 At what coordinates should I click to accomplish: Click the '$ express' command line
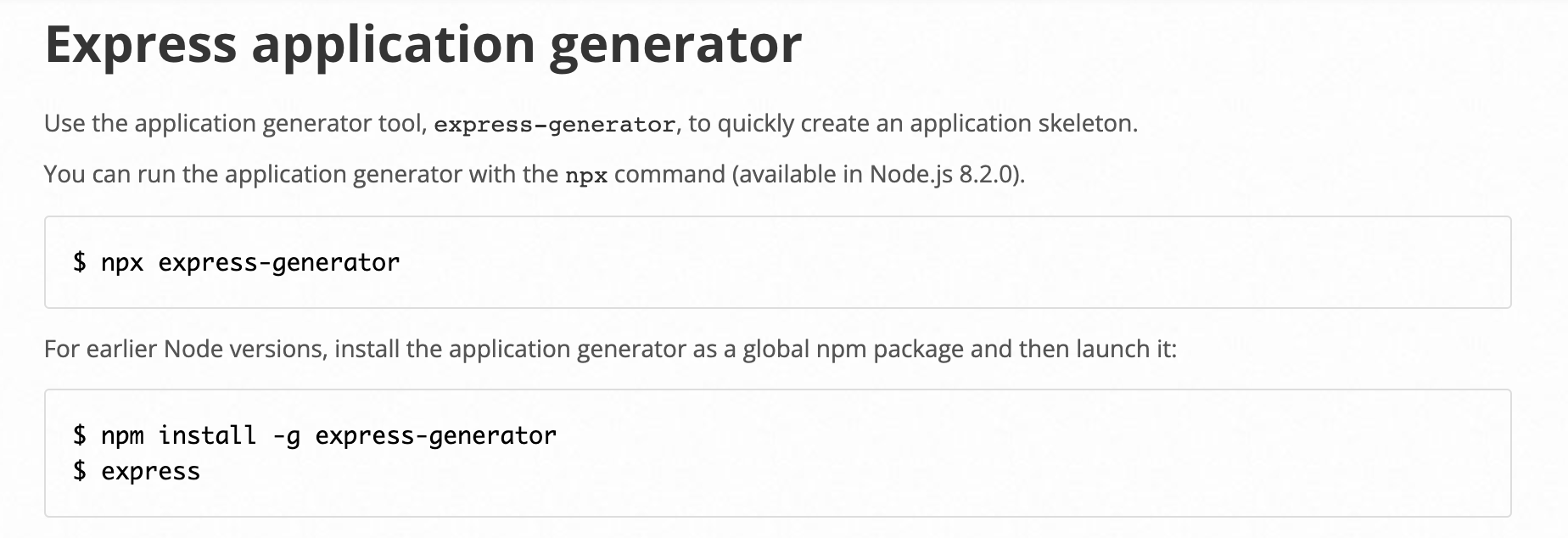[x=137, y=472]
